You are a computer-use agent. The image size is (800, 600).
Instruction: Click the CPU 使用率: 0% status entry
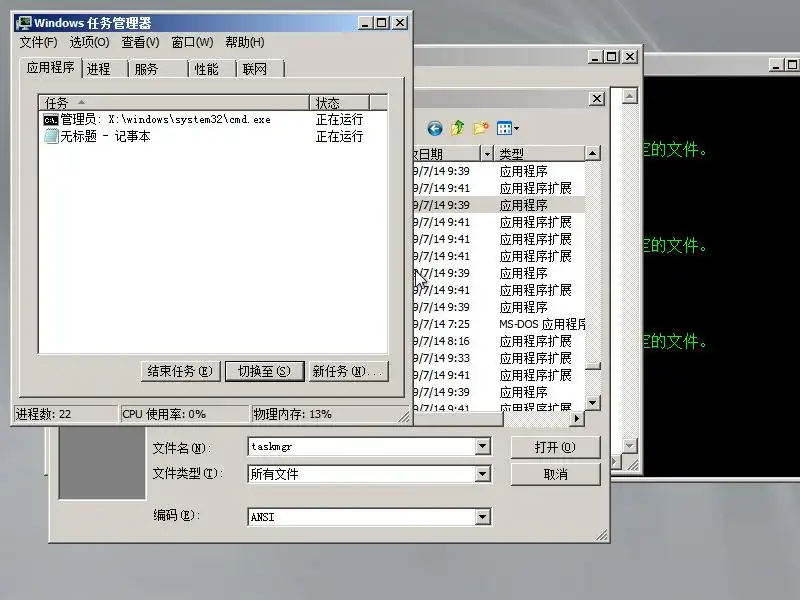click(x=184, y=414)
